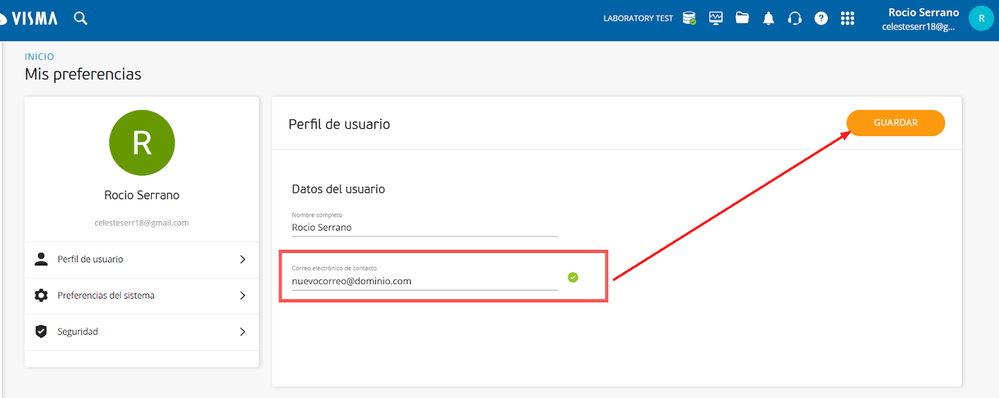The image size is (999, 398).
Task: Click Mis preferencias page title
Action: pos(83,75)
